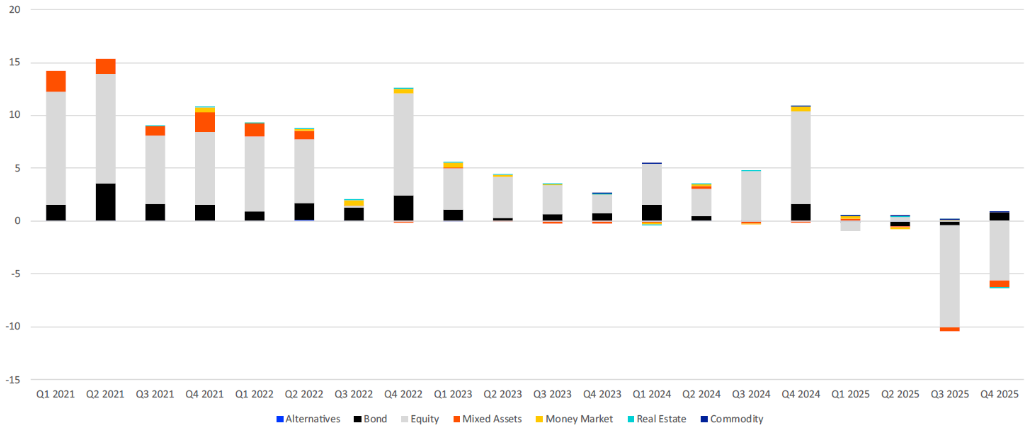Toggle the Commodity legend entry
Screen dimensions: 1032x435
pos(736,419)
